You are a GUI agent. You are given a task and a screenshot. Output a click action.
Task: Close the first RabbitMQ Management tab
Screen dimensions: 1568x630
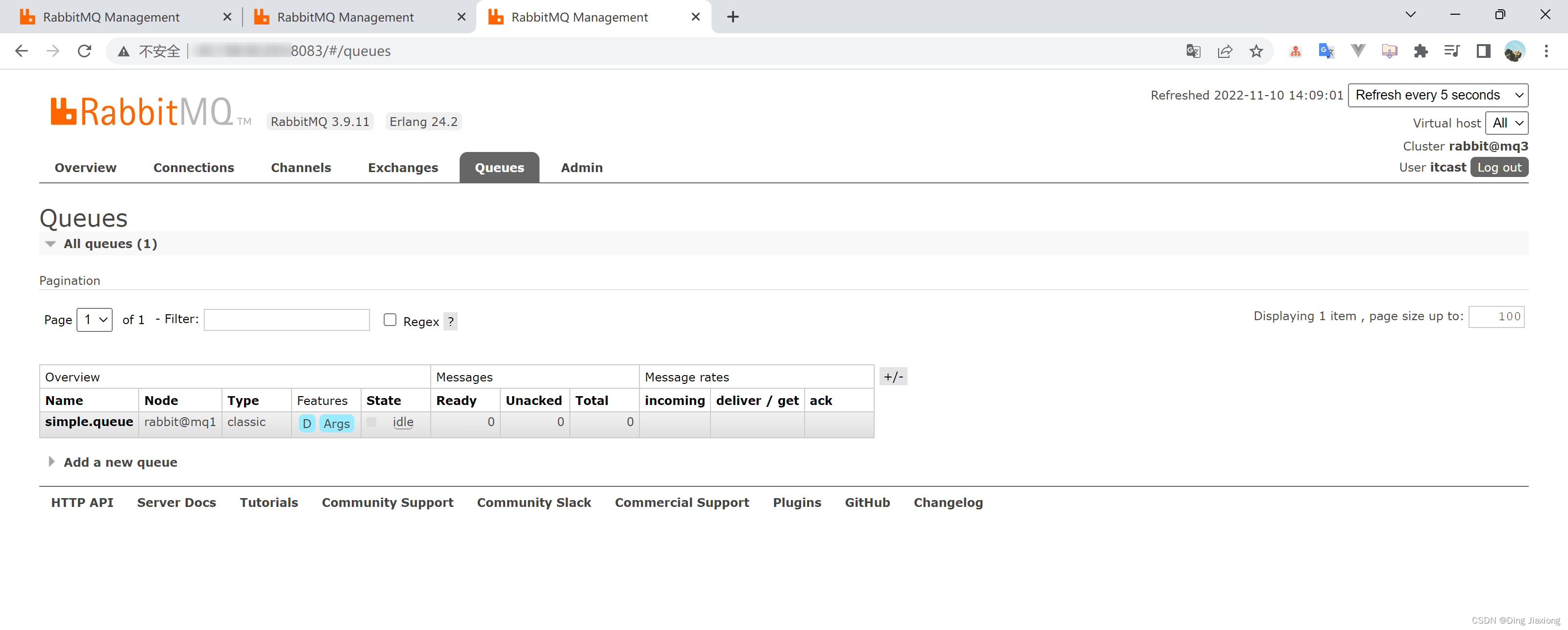227,17
